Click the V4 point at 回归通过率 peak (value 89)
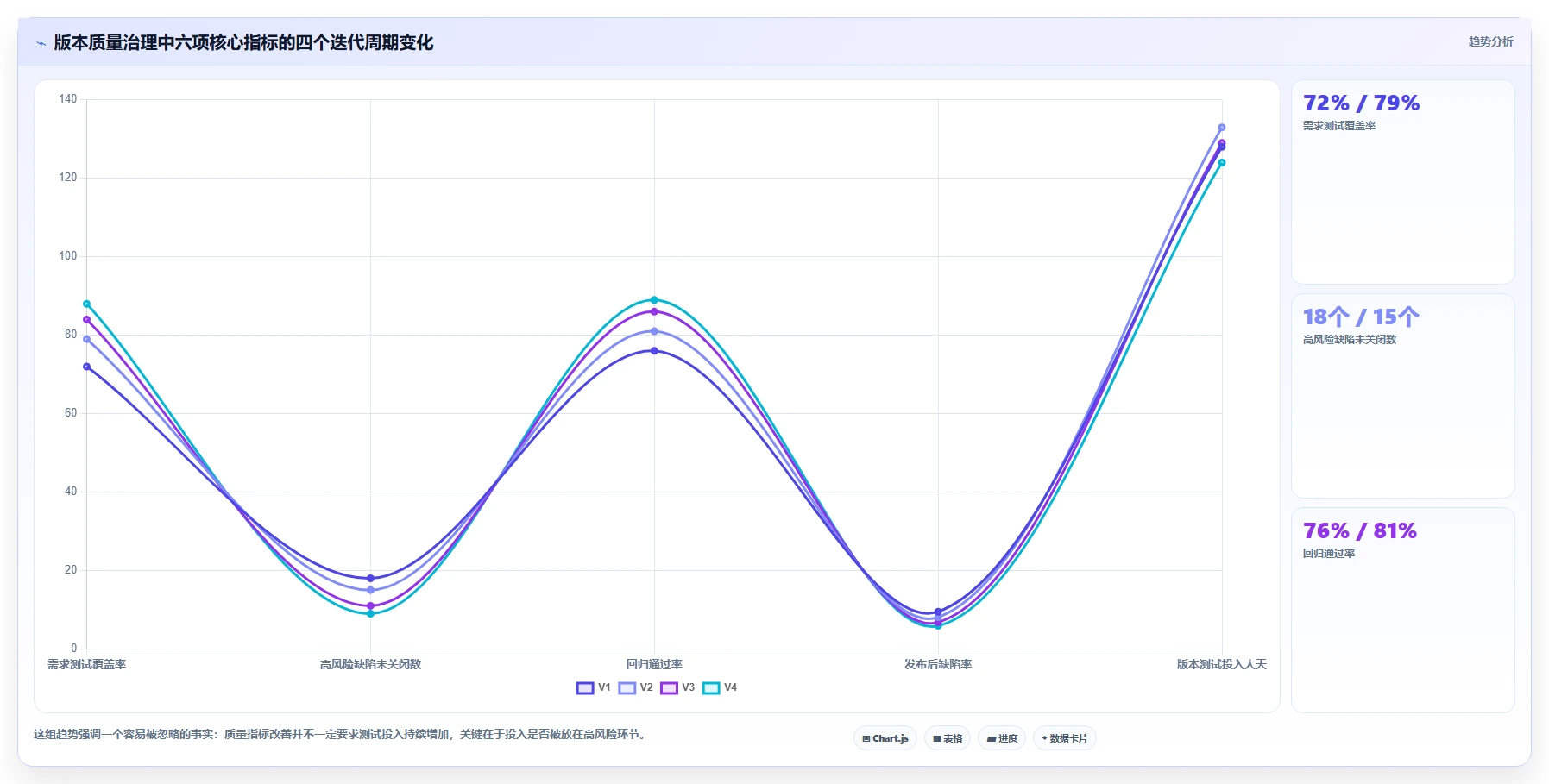1549x784 pixels. [x=654, y=300]
